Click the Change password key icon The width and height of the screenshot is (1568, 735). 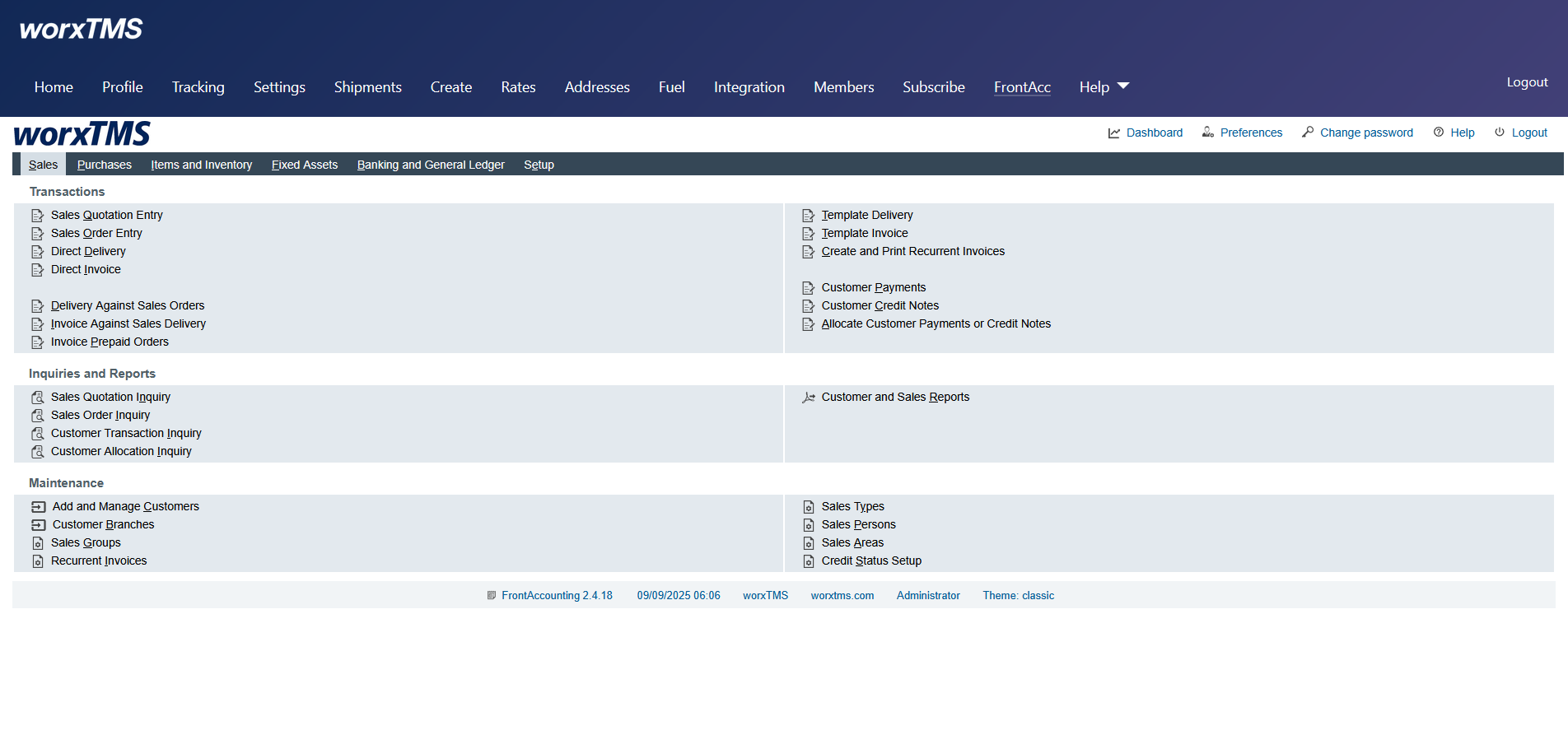tap(1308, 133)
